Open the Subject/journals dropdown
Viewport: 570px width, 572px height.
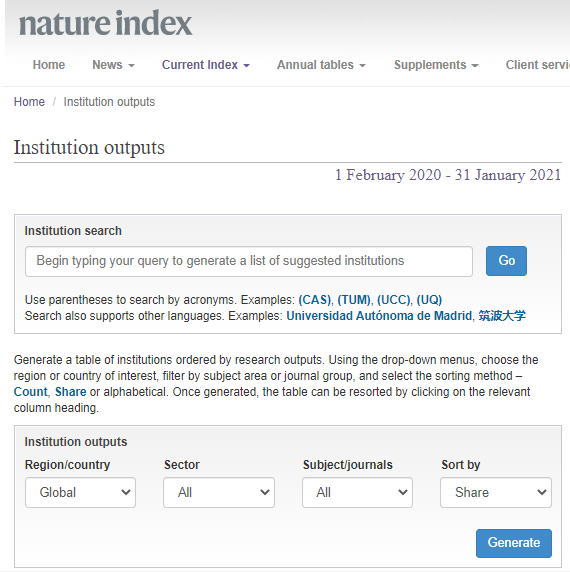pos(357,492)
